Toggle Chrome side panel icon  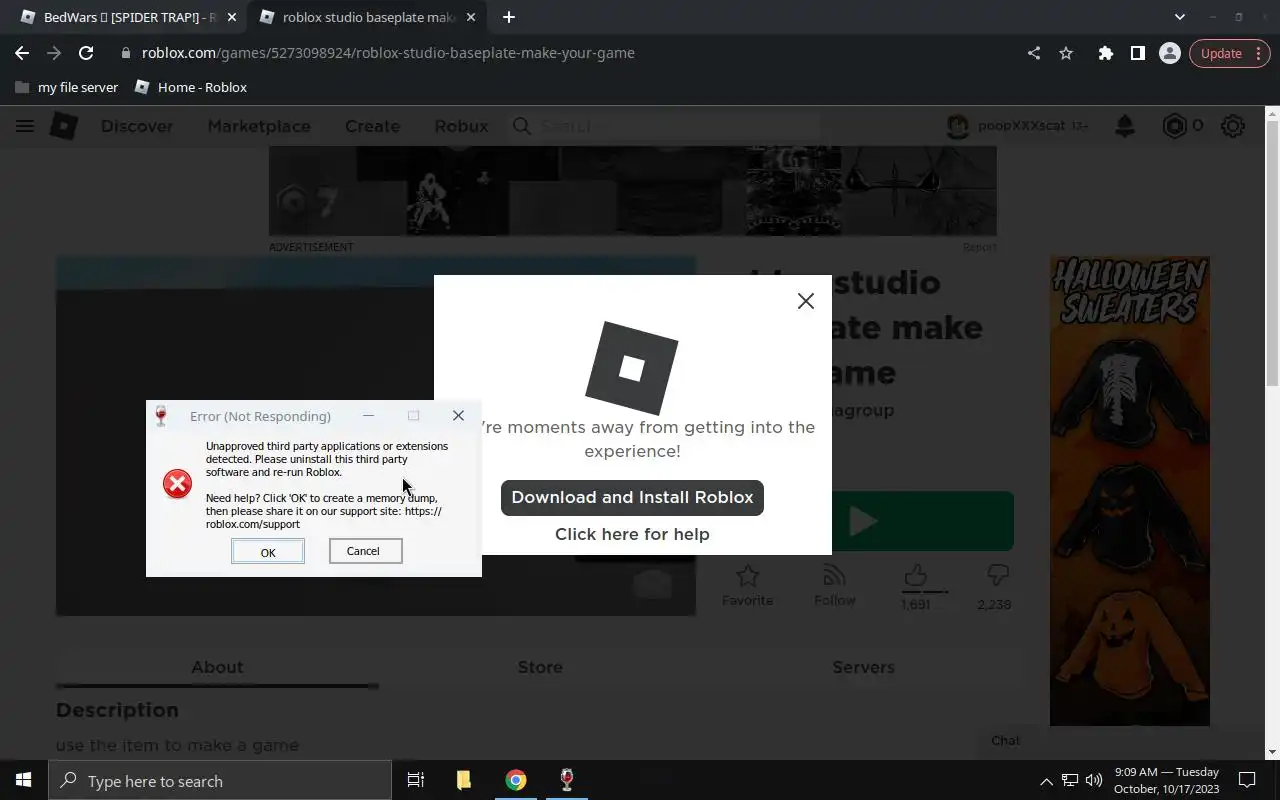(x=1137, y=53)
